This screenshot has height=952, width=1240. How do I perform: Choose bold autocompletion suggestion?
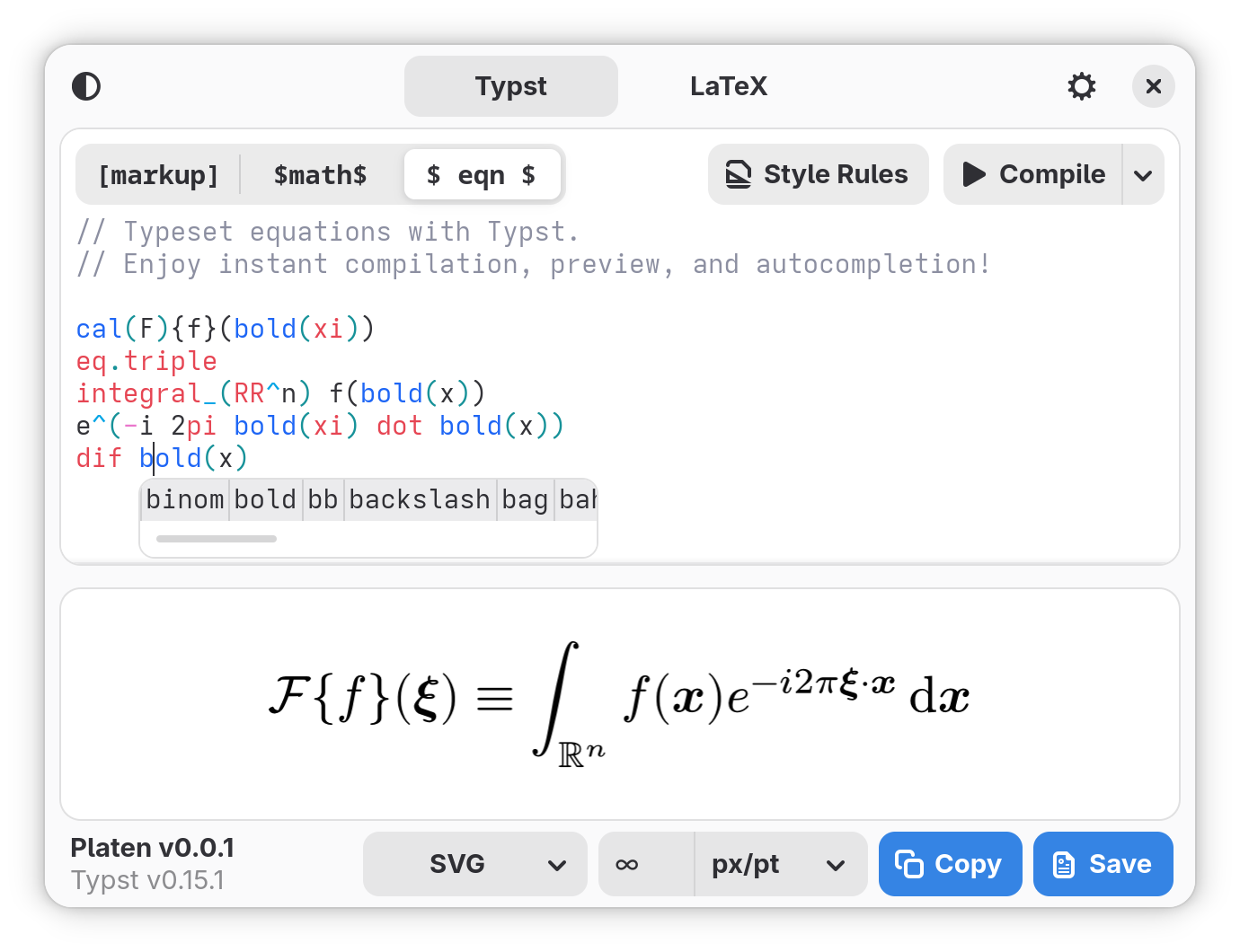pyautogui.click(x=265, y=499)
